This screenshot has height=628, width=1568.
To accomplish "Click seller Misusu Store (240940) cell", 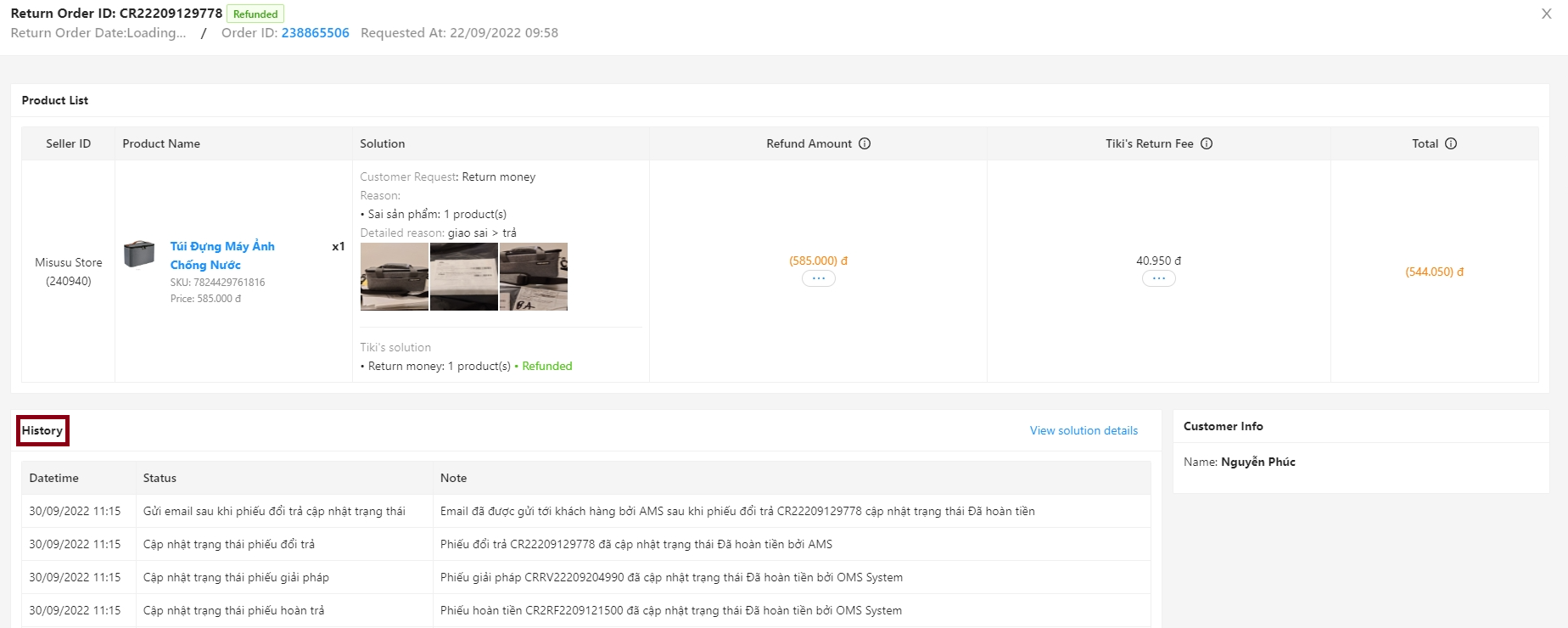I will (69, 272).
